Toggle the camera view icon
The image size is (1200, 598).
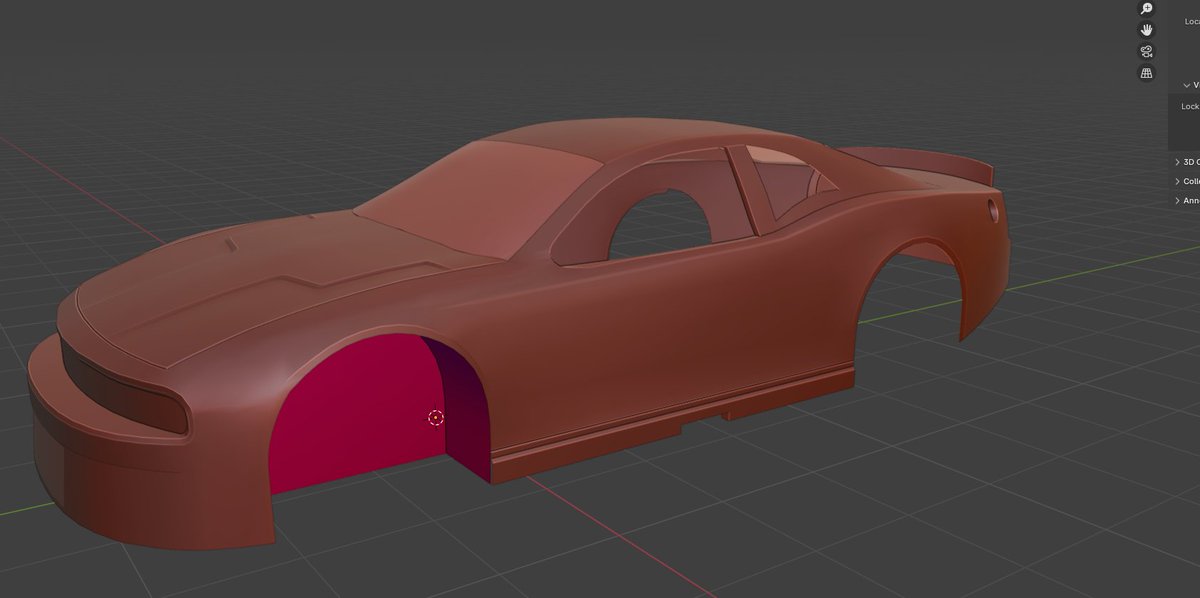pyautogui.click(x=1147, y=52)
